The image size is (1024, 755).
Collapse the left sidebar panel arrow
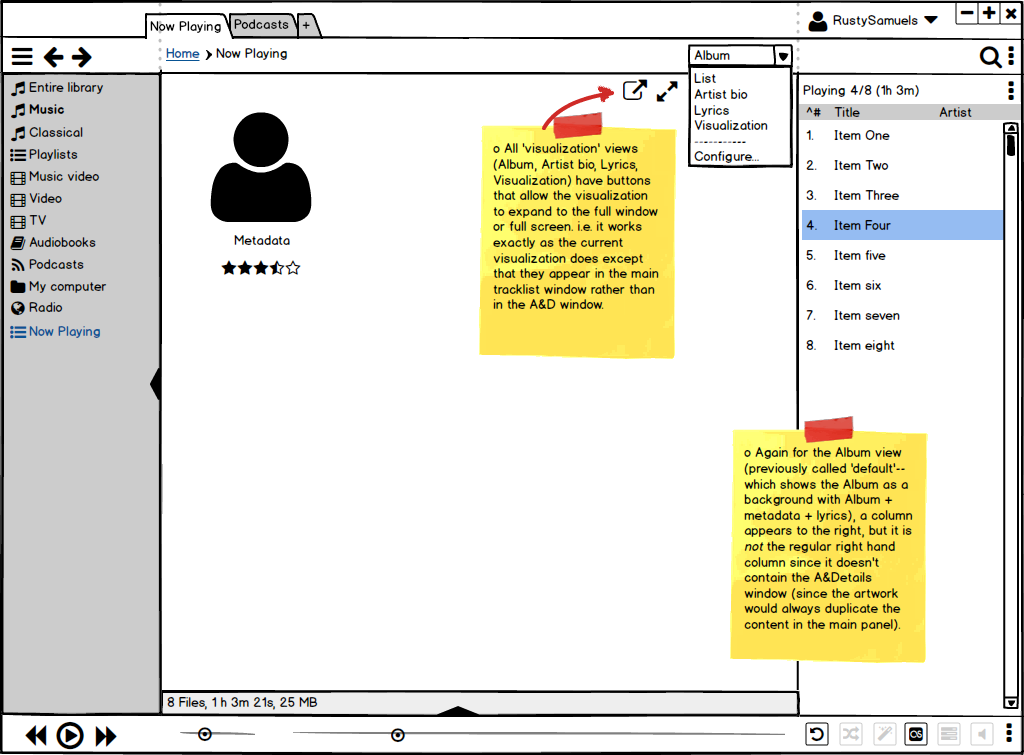(155, 383)
